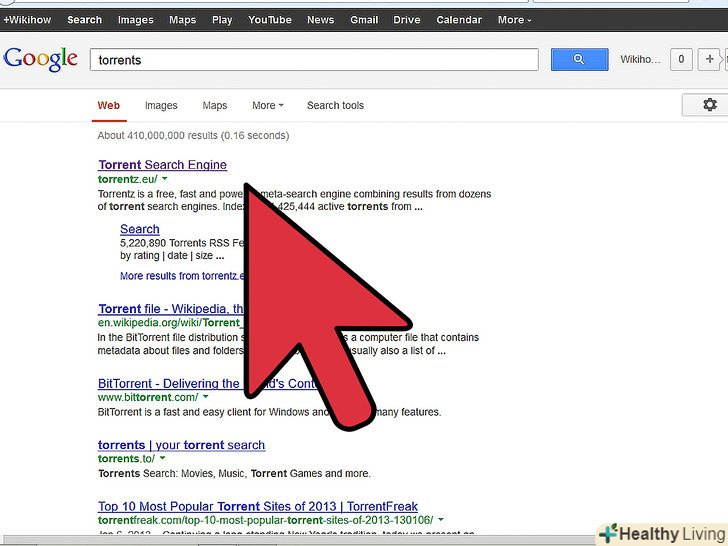Expand the arrow next to www.bittorrent.com/

pos(206,397)
